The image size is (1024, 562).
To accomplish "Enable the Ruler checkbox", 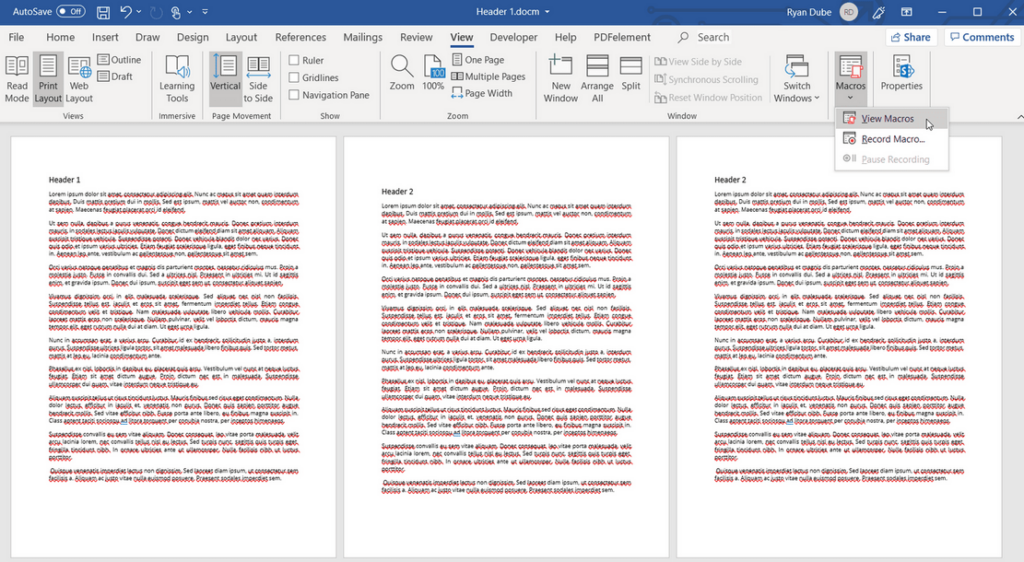I will coord(294,60).
